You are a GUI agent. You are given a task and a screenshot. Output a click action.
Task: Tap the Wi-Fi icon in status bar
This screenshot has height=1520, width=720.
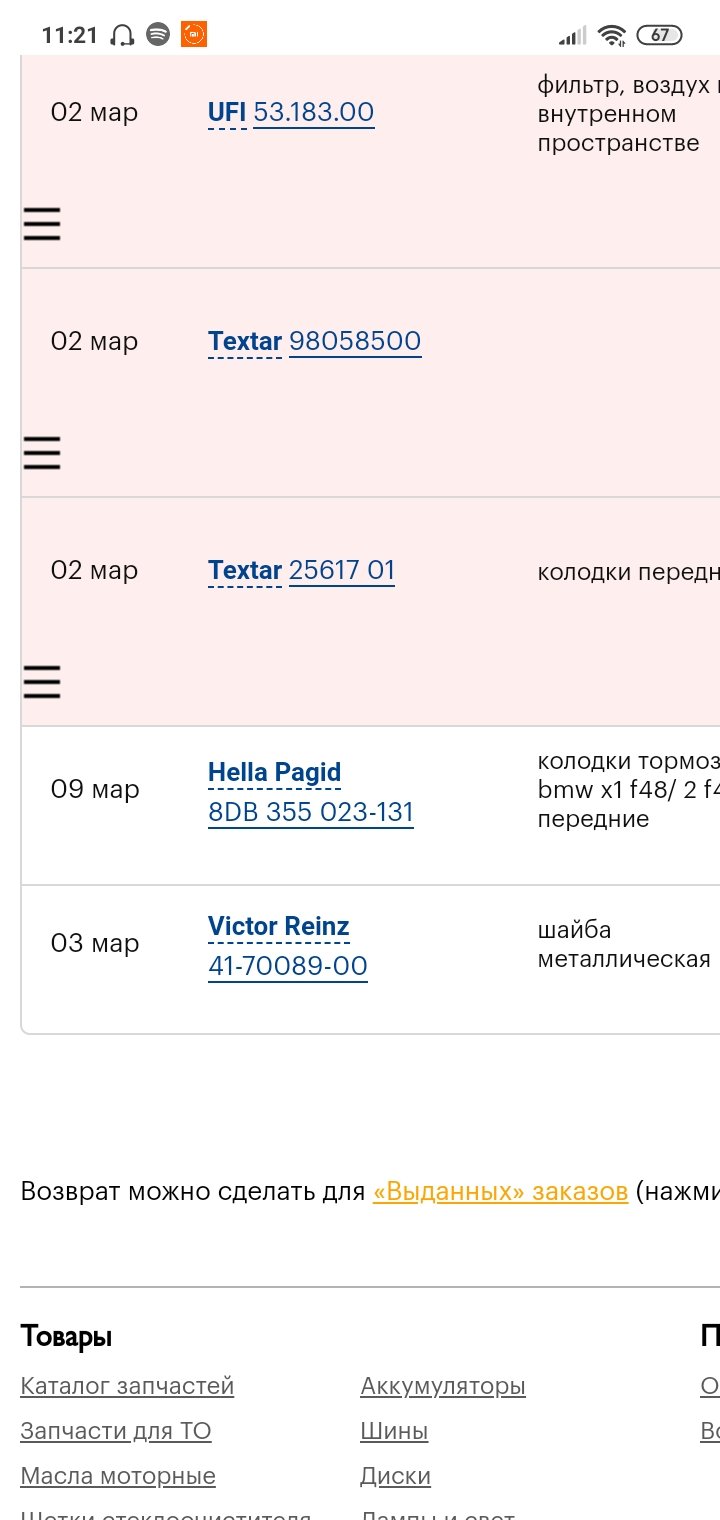tap(611, 35)
